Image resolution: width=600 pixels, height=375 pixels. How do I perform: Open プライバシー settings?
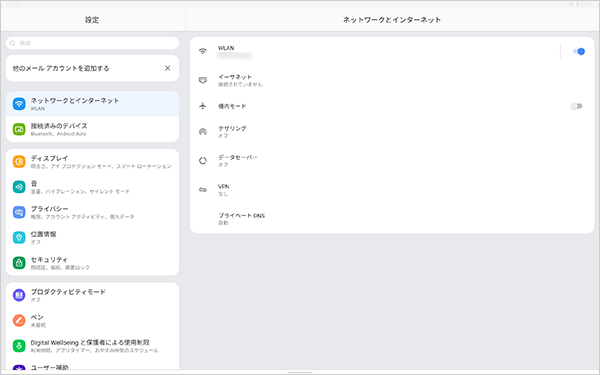pyautogui.click(x=92, y=212)
